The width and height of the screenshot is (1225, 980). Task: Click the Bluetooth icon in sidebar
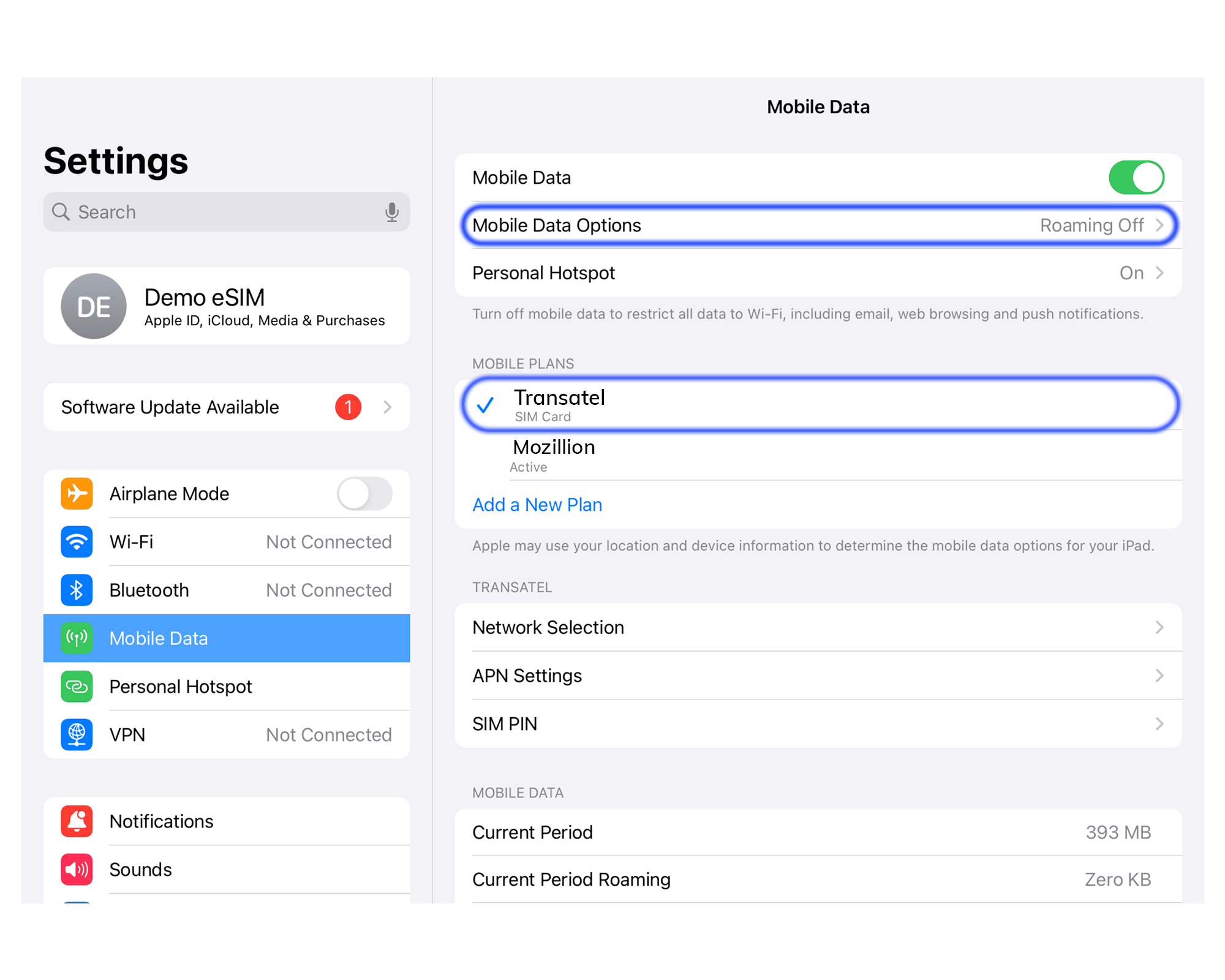point(77,590)
